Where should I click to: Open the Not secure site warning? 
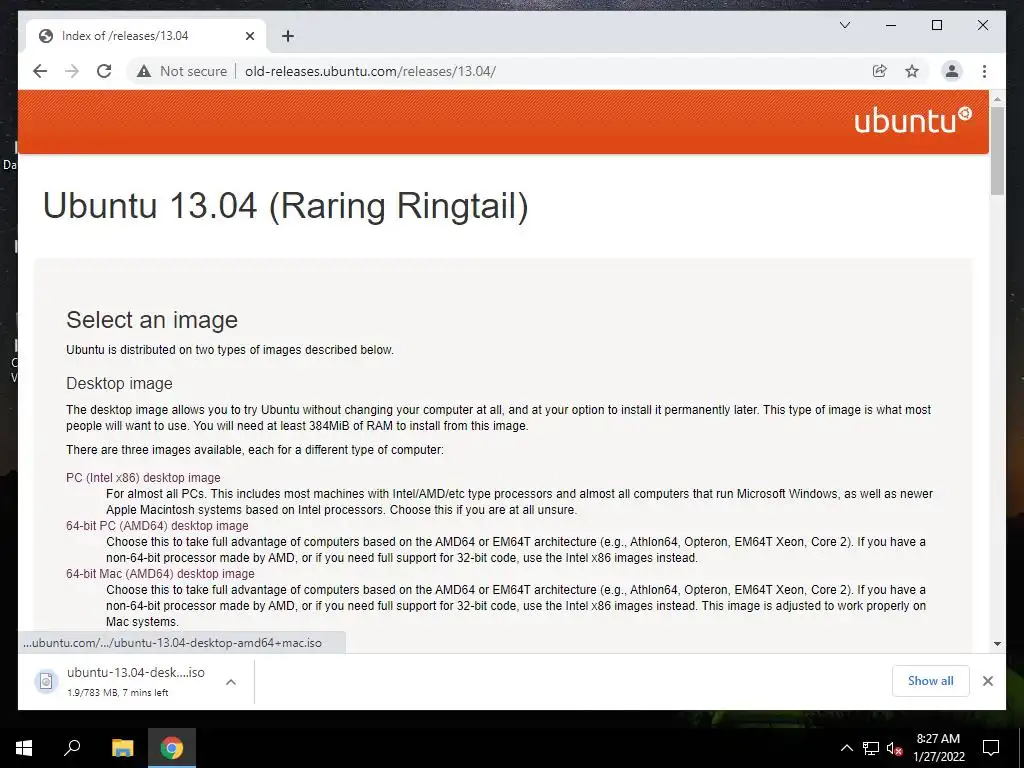pos(182,71)
